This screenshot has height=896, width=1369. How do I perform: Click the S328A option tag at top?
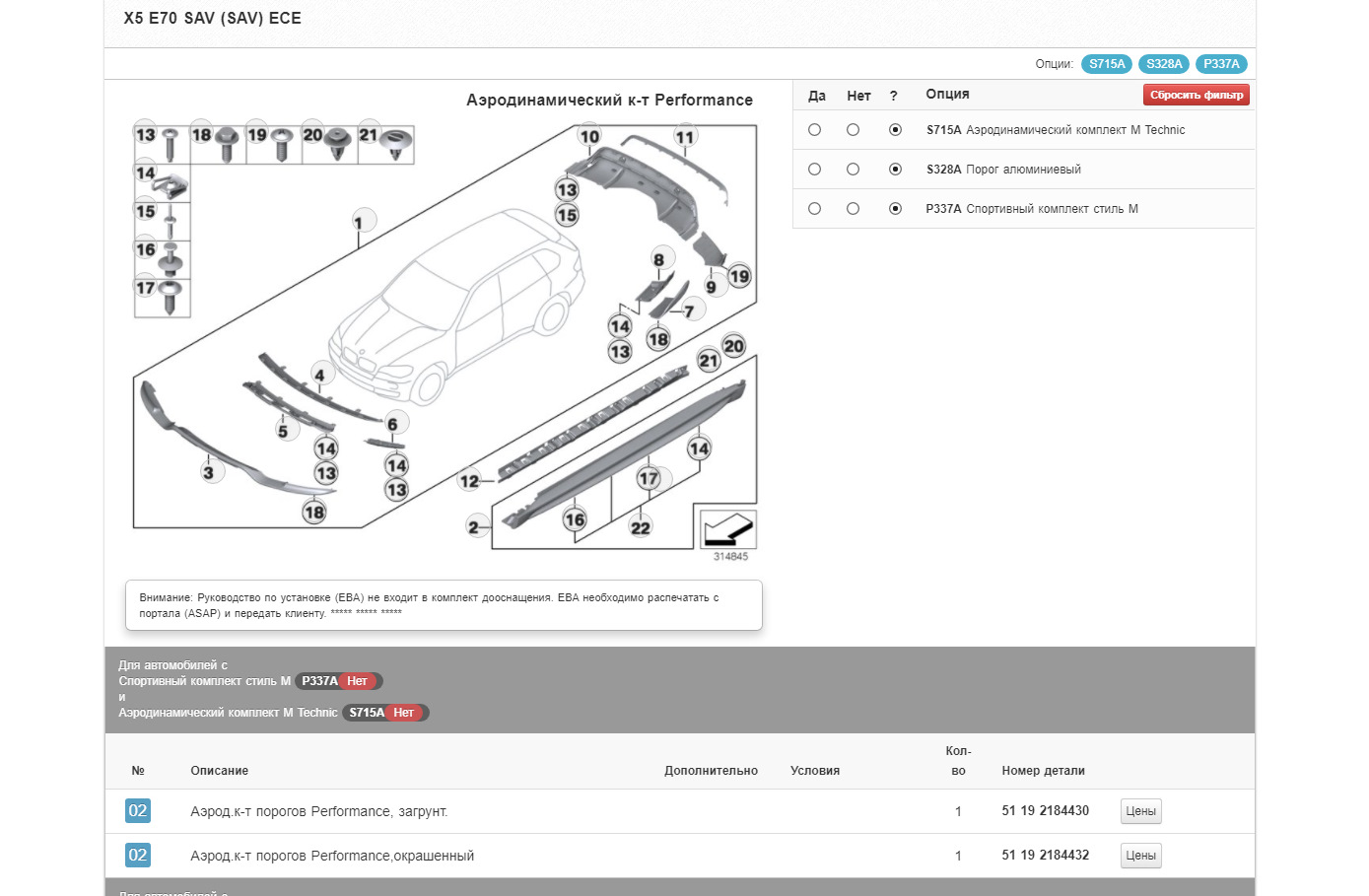coord(1163,64)
